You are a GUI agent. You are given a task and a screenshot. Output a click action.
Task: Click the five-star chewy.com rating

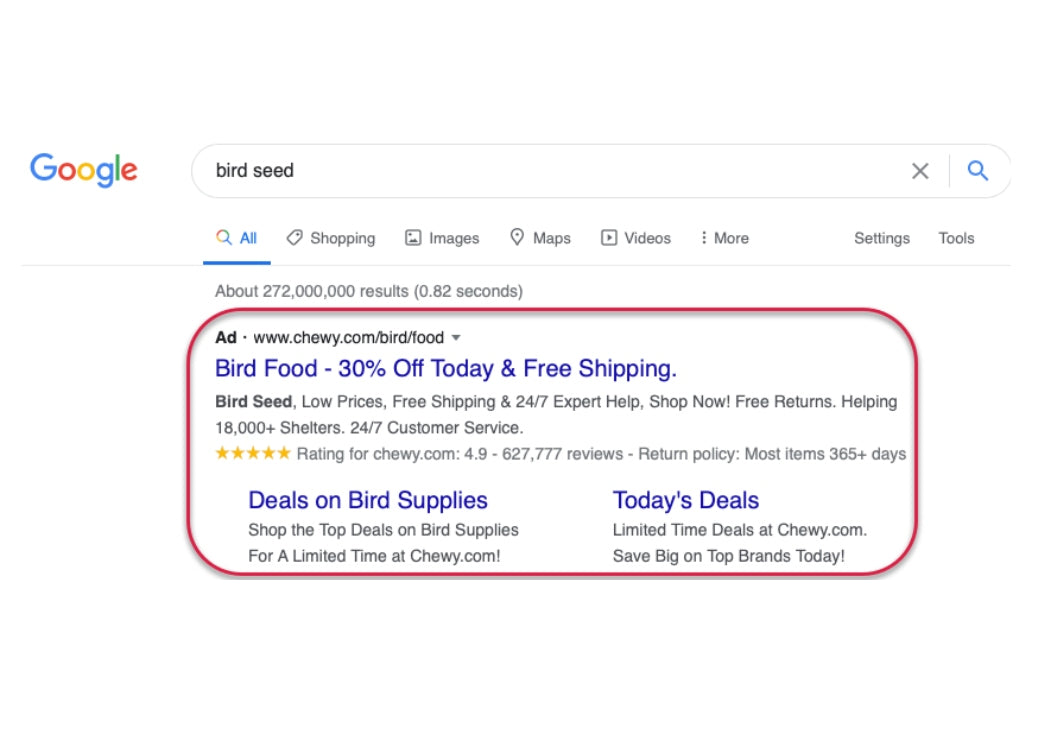[x=253, y=453]
